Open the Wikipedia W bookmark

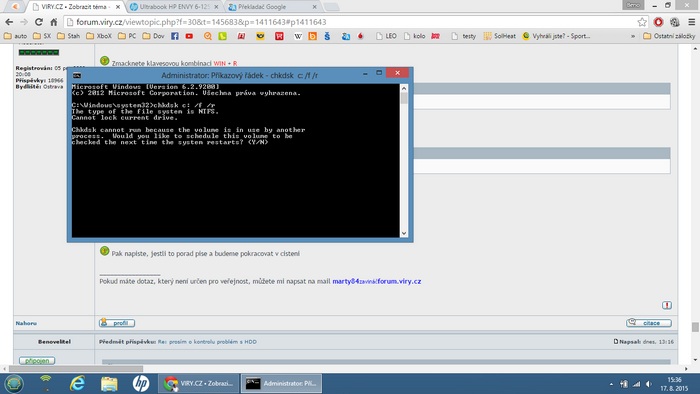(x=298, y=36)
